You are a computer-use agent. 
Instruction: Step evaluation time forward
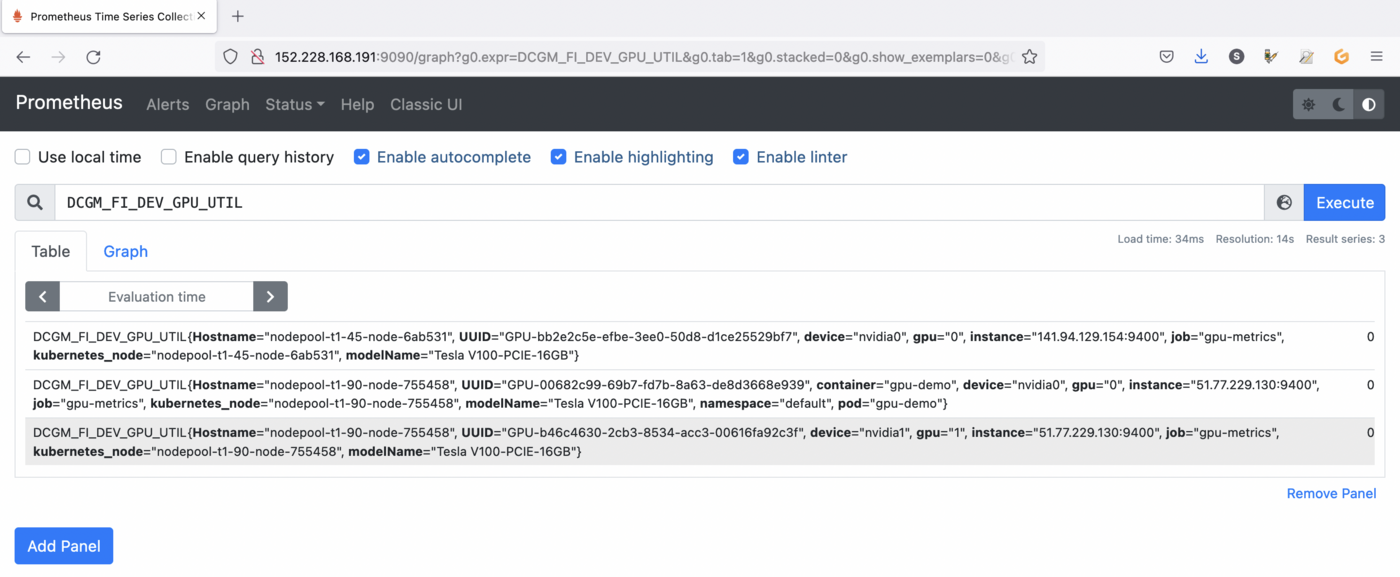coord(270,297)
